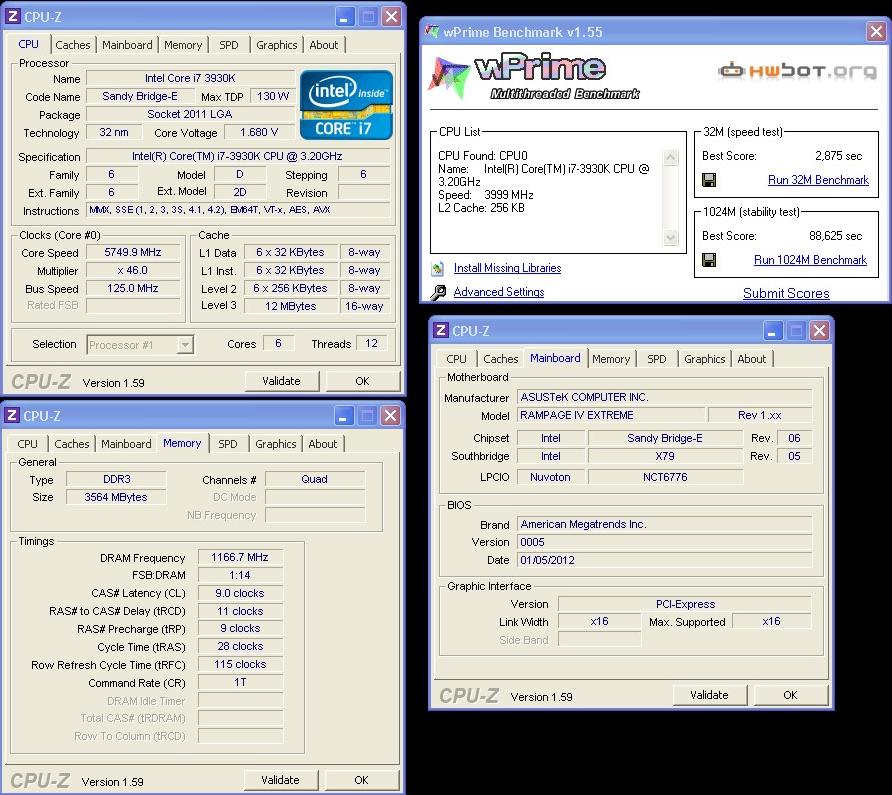This screenshot has width=892, height=795.
Task: Open SPD tab in top-left CPU-Z window
Action: (x=229, y=45)
